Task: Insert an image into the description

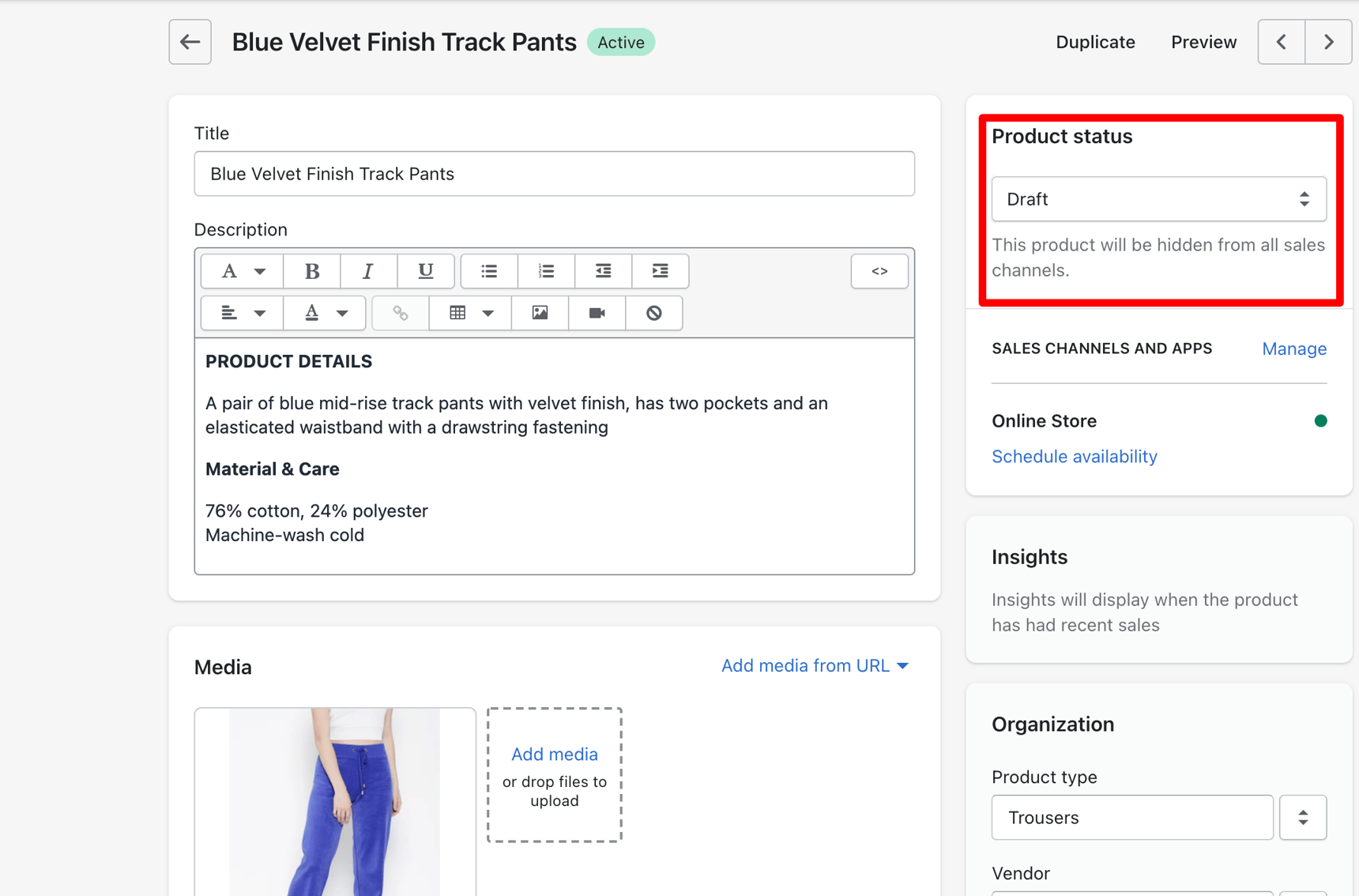Action: click(539, 312)
